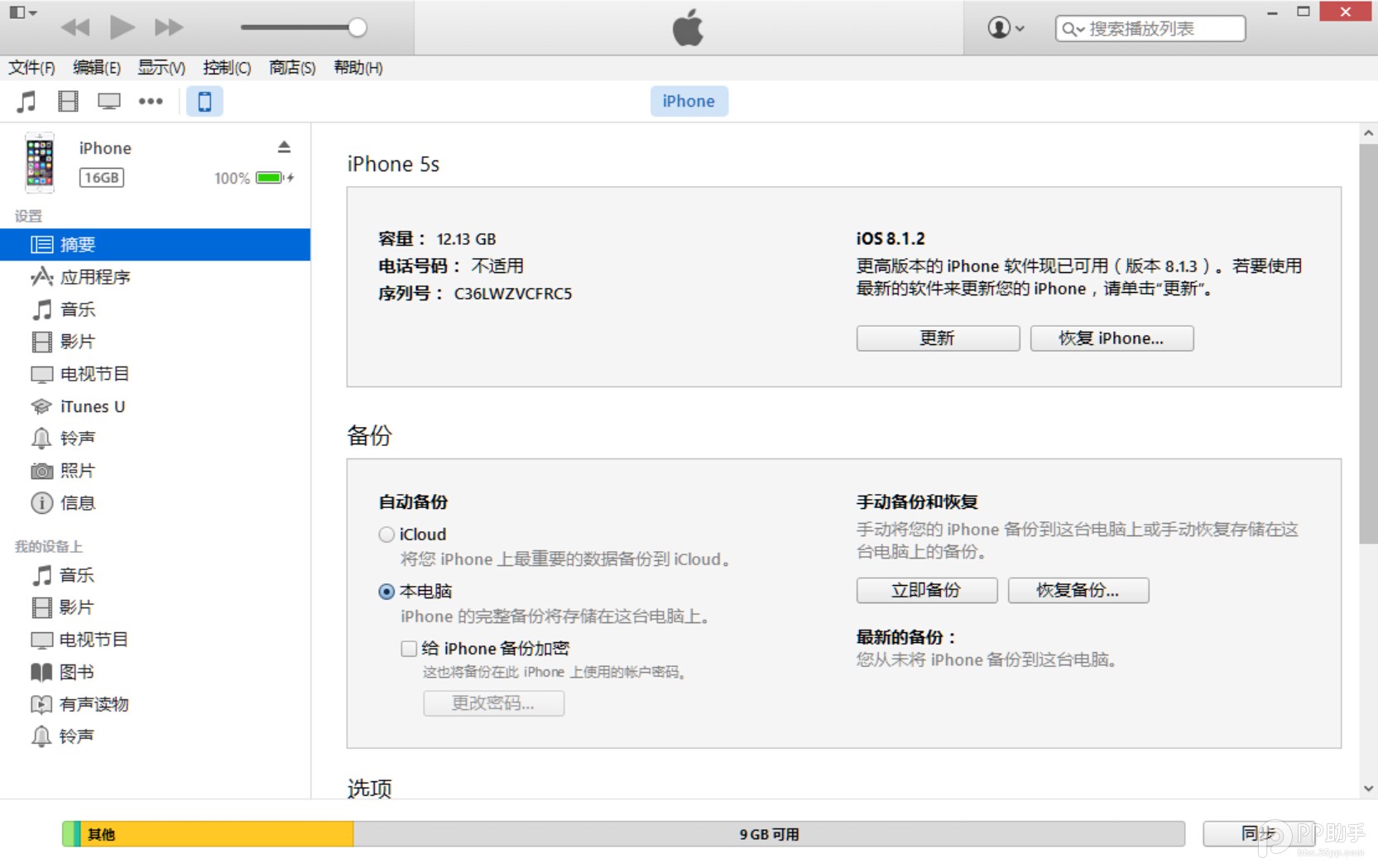
Task: Select 本电脑 as the backup destination
Action: [x=386, y=591]
